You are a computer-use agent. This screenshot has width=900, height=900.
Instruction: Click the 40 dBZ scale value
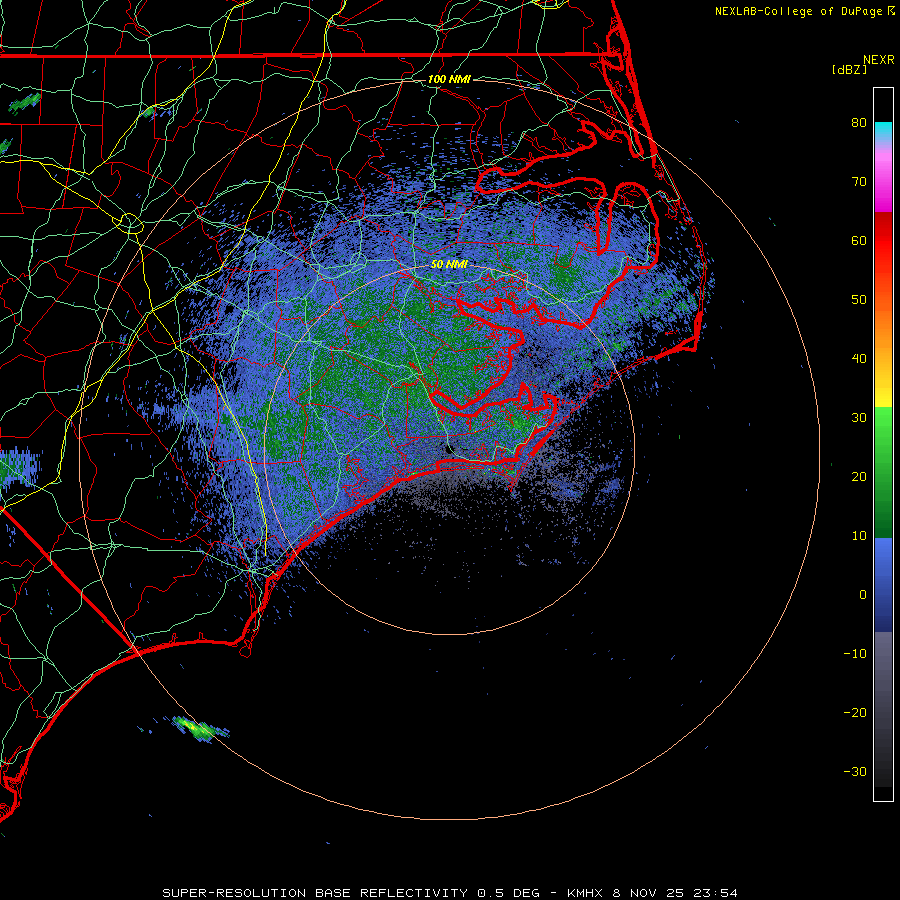pyautogui.click(x=859, y=359)
